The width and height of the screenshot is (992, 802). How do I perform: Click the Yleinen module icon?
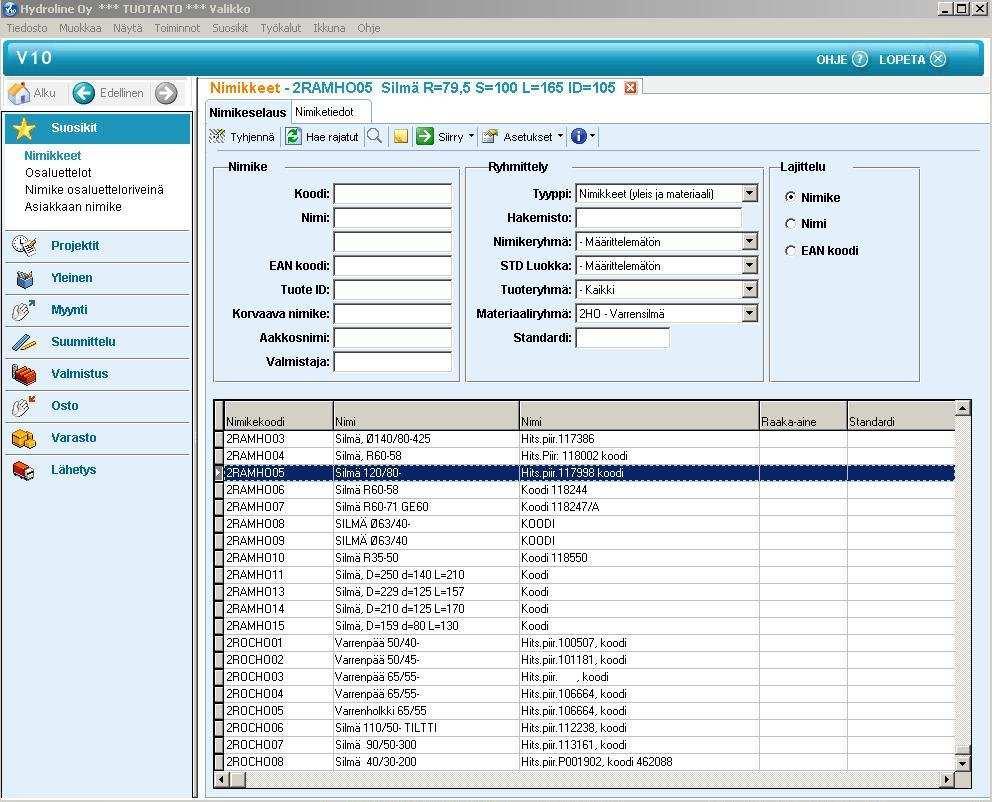(25, 278)
